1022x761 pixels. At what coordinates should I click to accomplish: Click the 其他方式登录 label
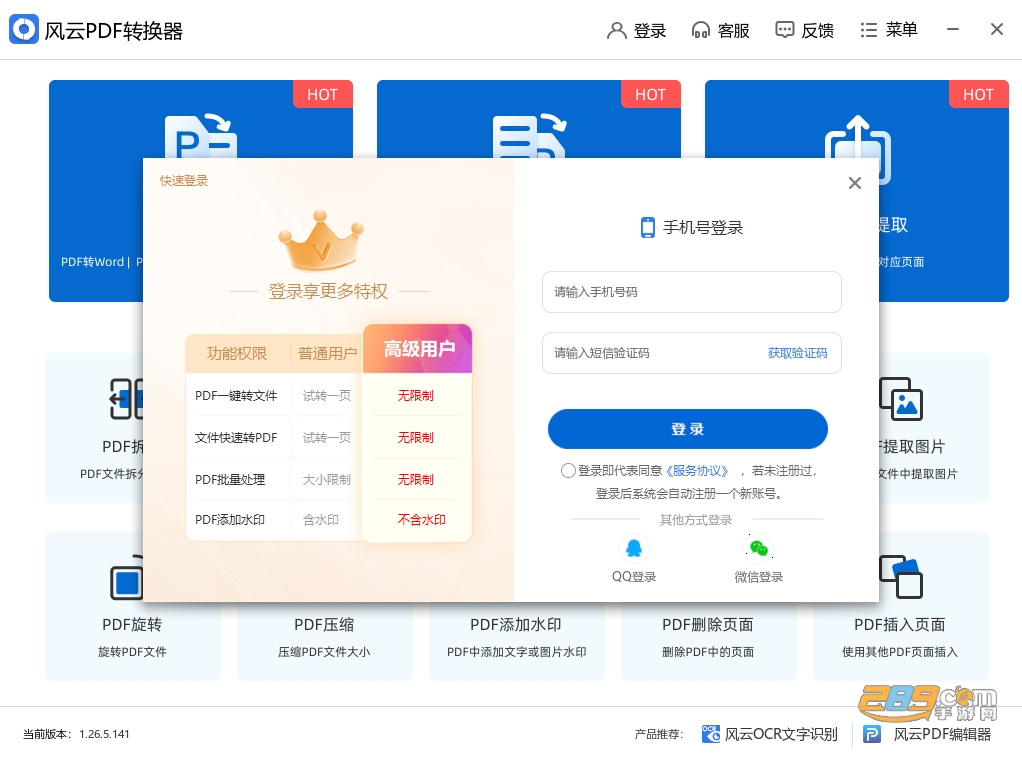point(695,519)
